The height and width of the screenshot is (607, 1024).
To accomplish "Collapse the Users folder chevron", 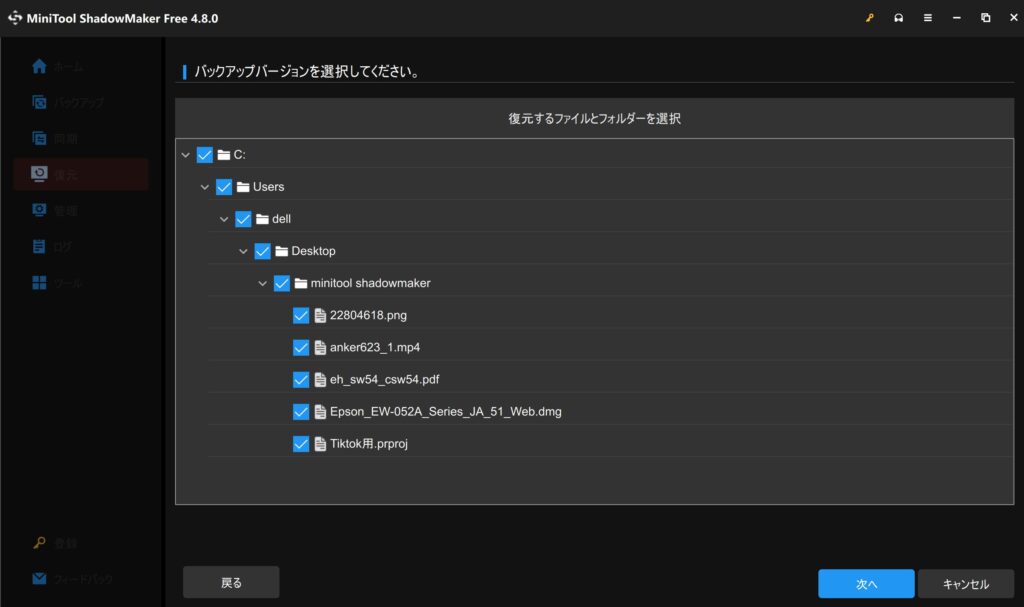I will (x=205, y=187).
